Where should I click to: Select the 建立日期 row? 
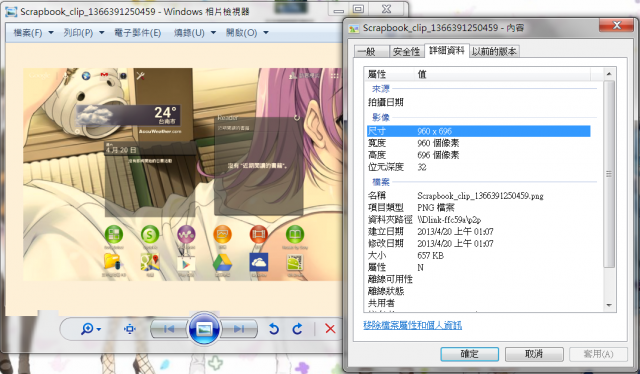coord(478,232)
